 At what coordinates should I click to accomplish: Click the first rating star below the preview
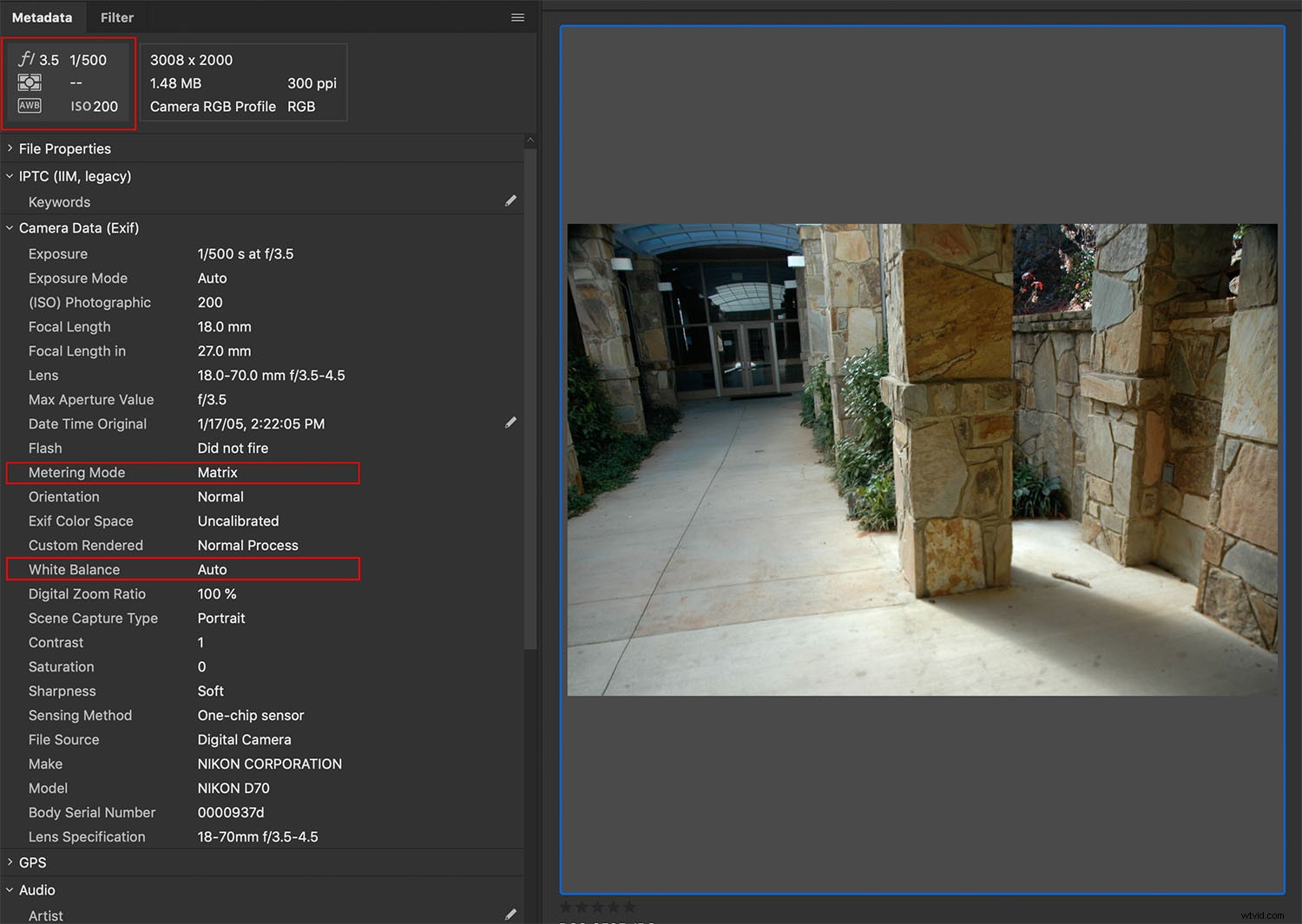[568, 906]
